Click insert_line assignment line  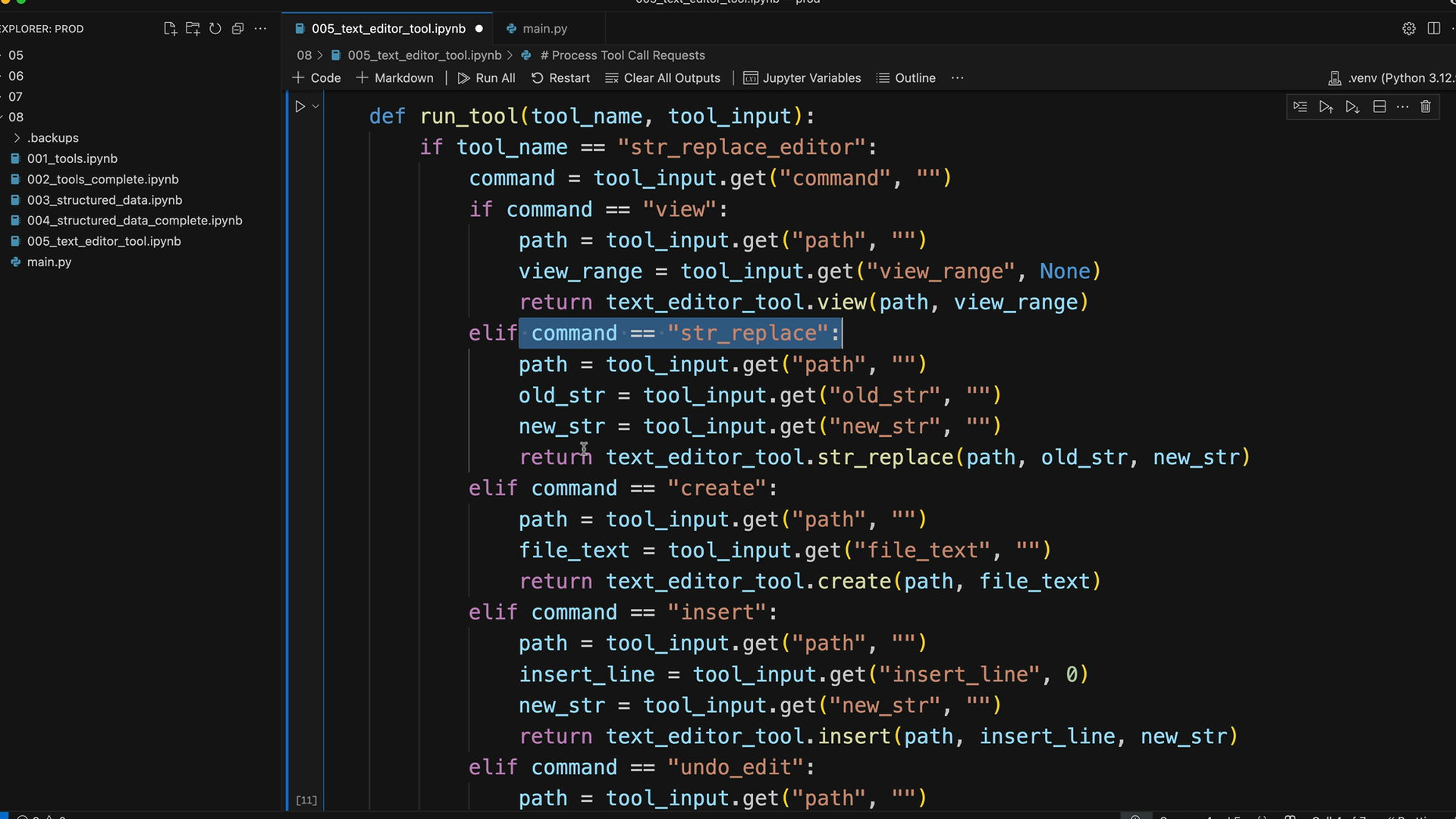(x=804, y=675)
